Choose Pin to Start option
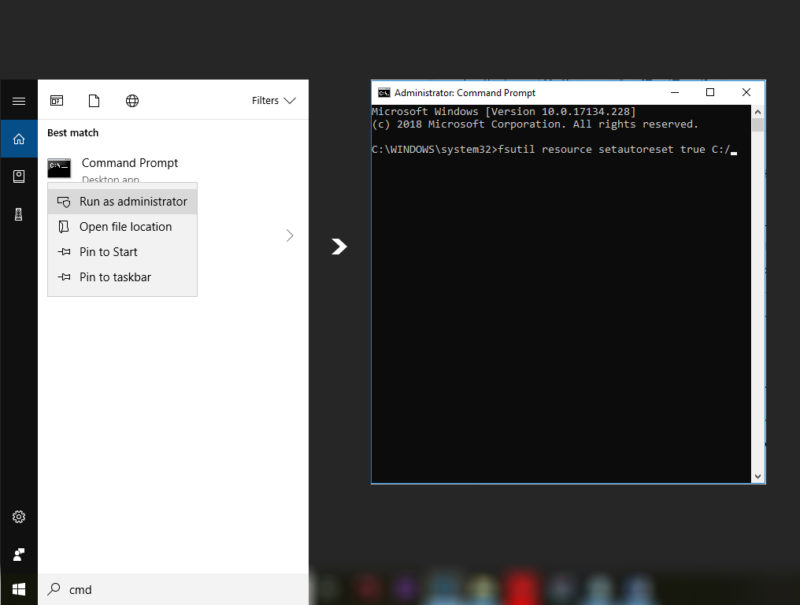Viewport: 800px width, 605px height. (108, 252)
